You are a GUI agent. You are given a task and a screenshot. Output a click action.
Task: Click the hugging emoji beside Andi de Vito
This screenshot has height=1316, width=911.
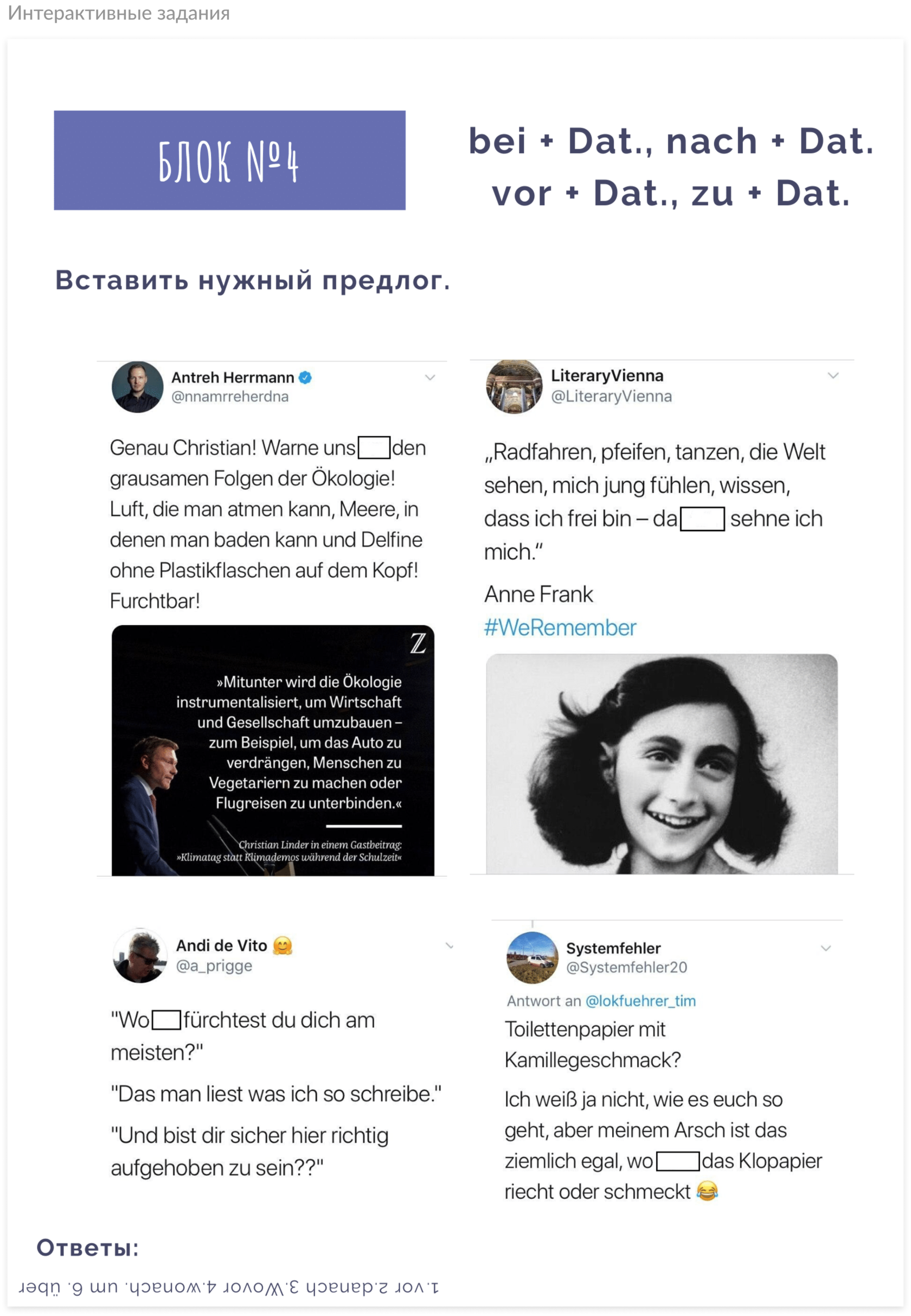coord(283,946)
